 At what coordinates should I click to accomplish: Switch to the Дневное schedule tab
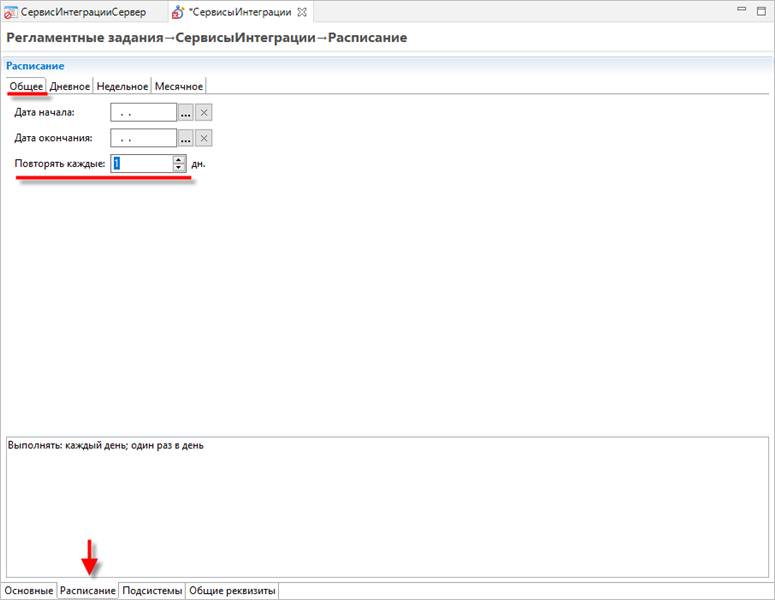(70, 86)
